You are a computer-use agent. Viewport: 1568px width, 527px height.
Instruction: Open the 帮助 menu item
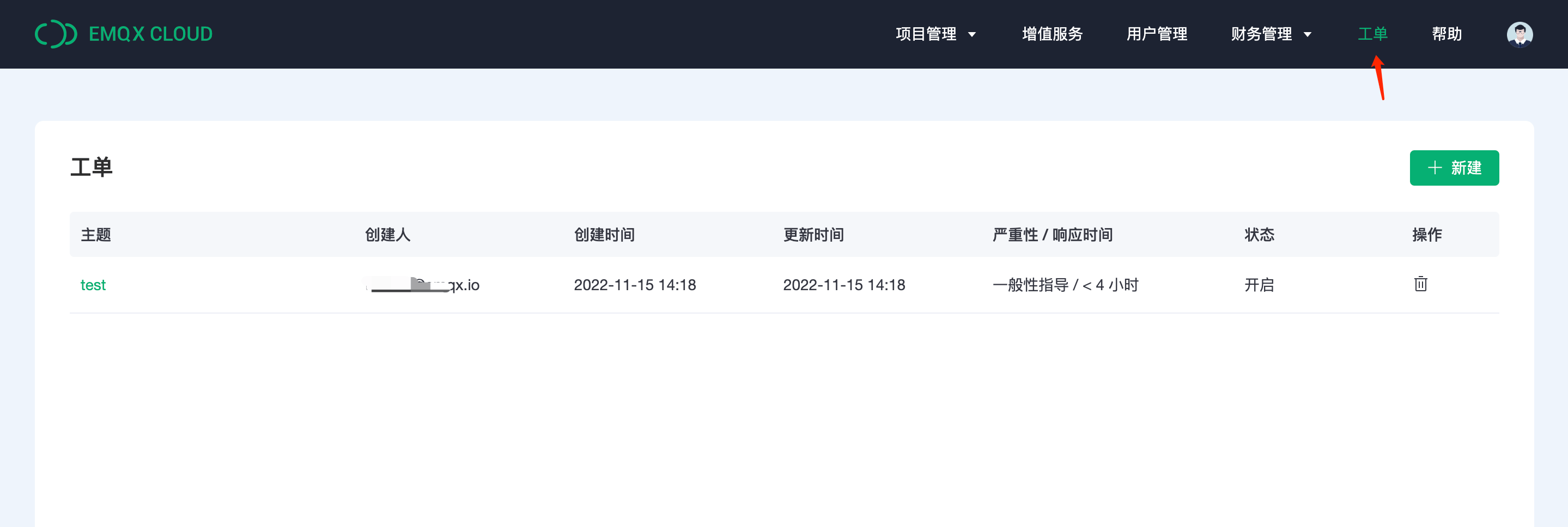pos(1447,34)
